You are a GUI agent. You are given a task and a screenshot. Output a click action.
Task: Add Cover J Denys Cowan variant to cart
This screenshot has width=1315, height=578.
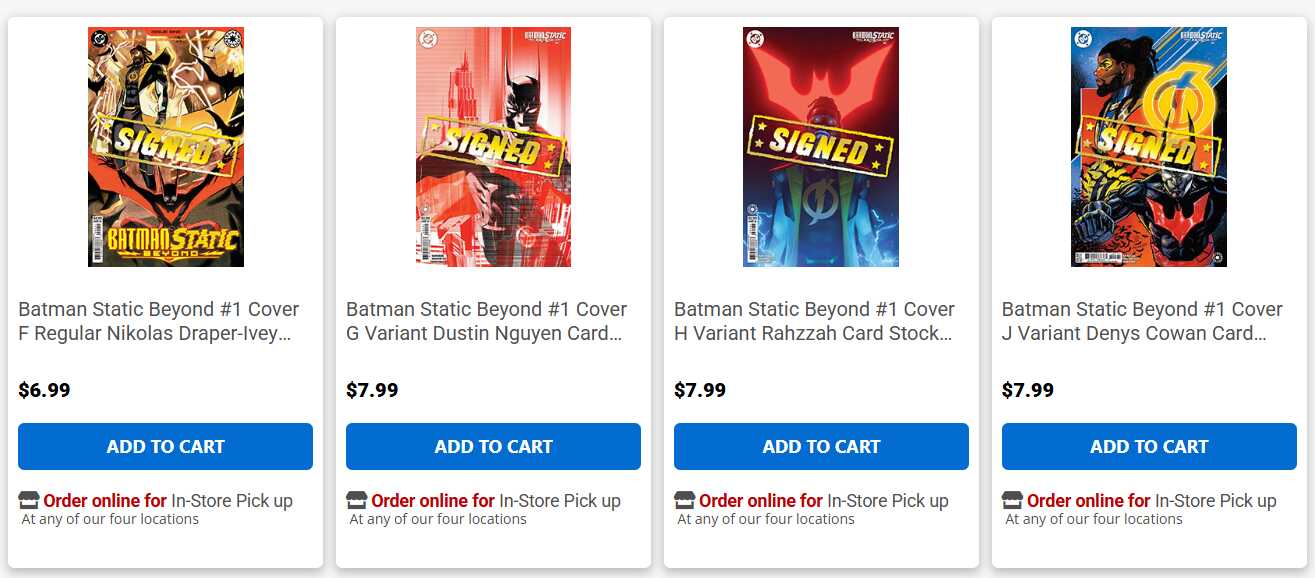[x=1149, y=447]
